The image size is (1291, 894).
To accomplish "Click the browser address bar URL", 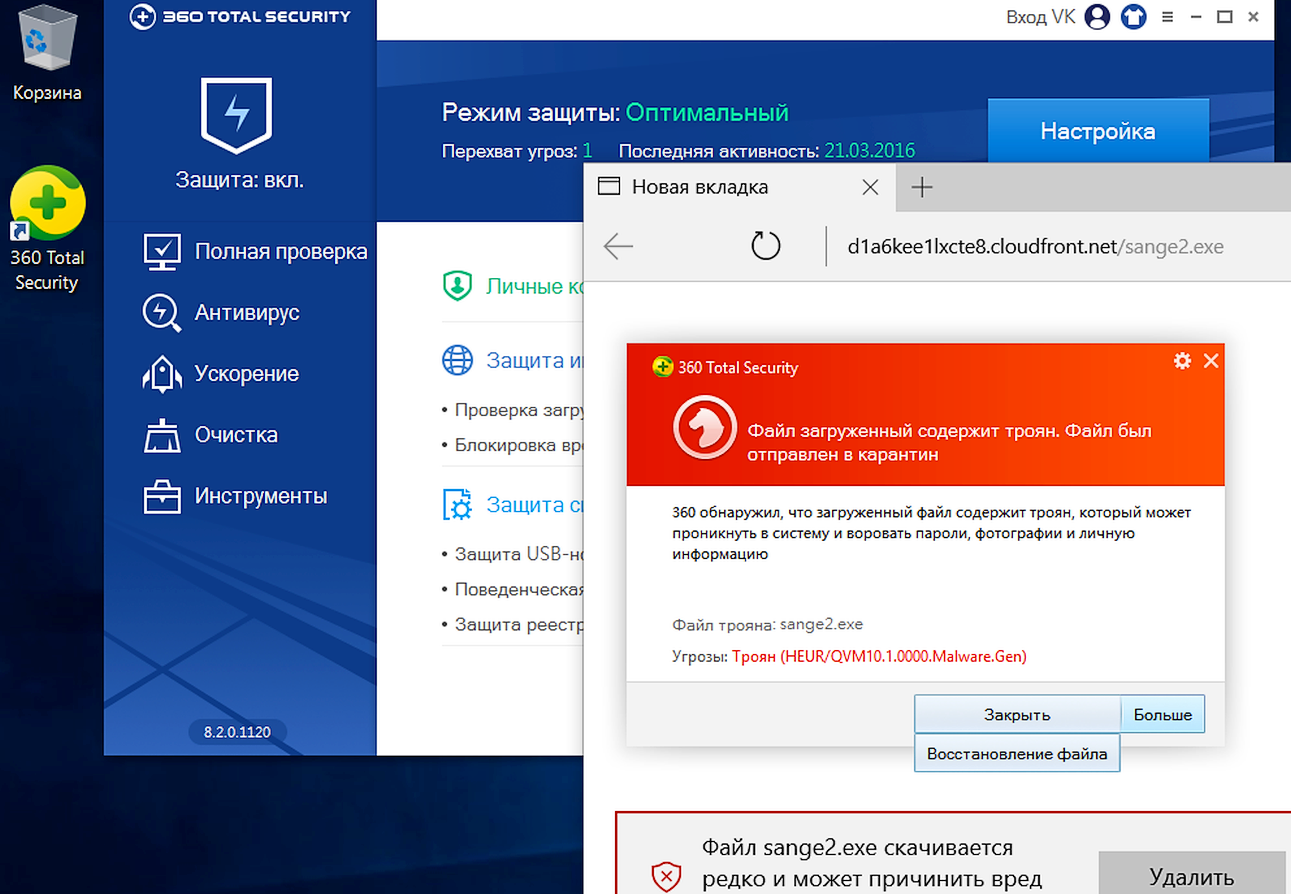I will 1035,246.
